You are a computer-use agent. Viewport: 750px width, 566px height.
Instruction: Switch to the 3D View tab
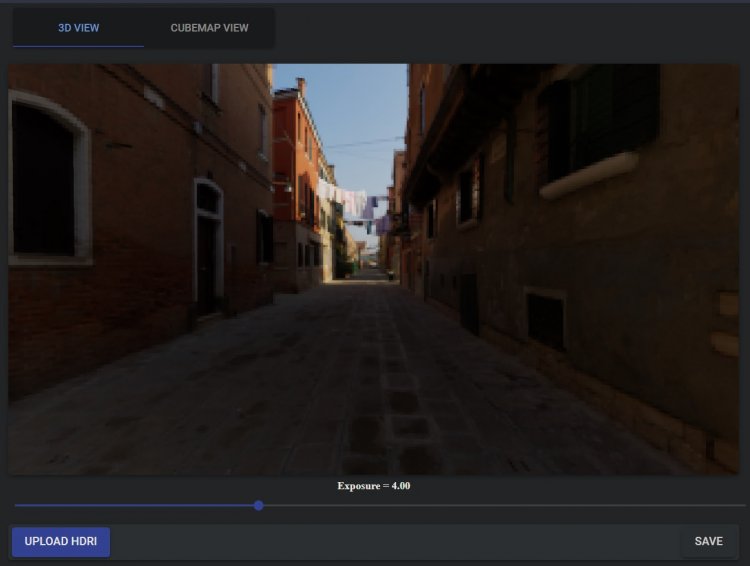click(x=78, y=28)
